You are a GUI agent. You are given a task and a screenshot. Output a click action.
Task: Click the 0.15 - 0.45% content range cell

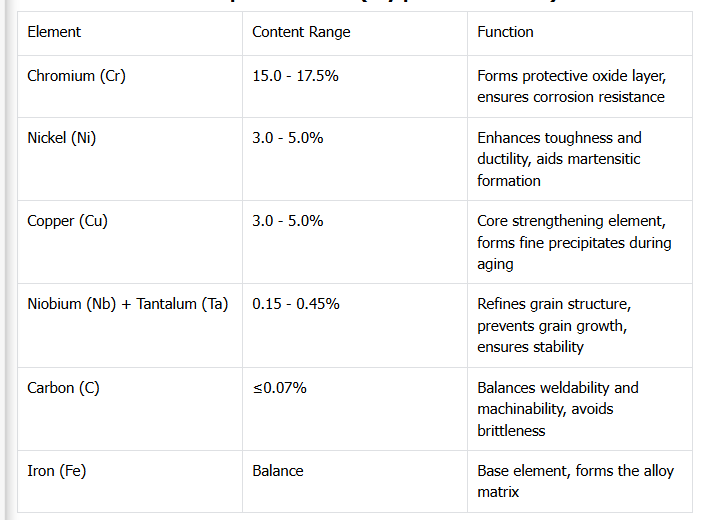[296, 304]
